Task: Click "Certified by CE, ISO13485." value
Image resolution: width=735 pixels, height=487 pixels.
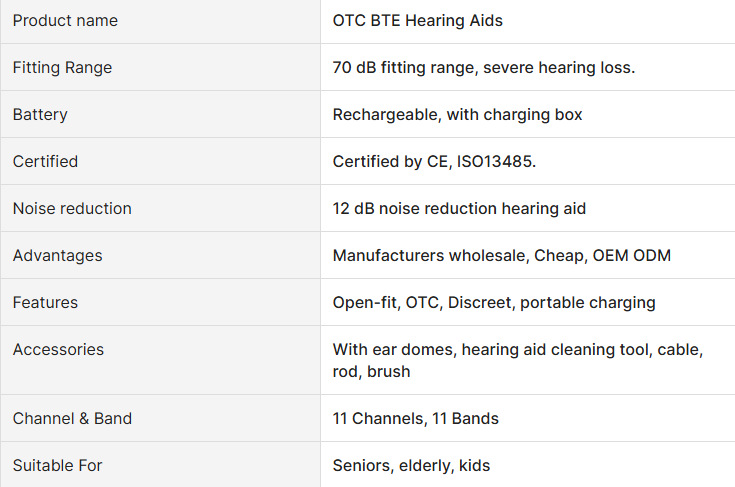Action: tap(434, 162)
